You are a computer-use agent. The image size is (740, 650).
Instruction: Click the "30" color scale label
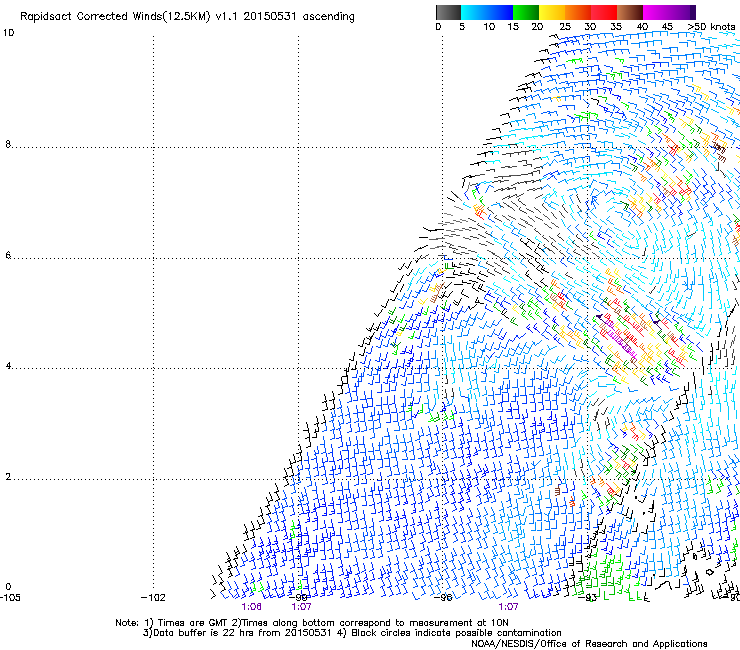pyautogui.click(x=590, y=27)
